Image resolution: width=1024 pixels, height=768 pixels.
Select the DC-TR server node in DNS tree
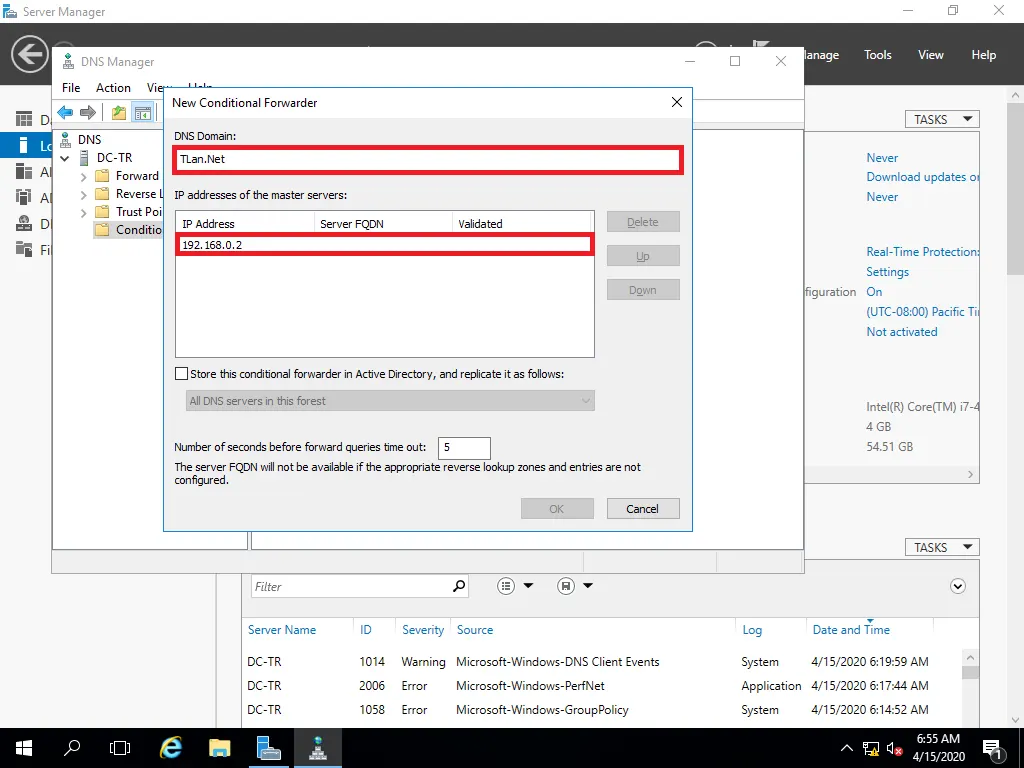[114, 157]
